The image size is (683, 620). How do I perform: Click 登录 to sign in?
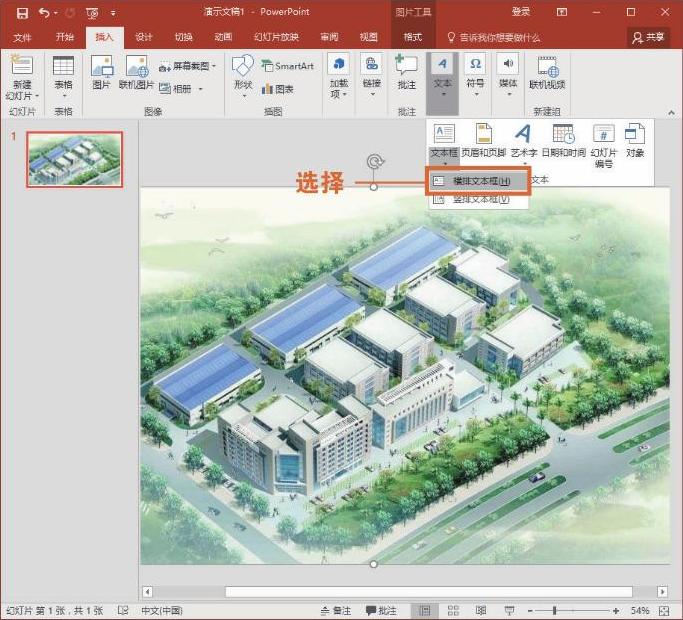521,12
